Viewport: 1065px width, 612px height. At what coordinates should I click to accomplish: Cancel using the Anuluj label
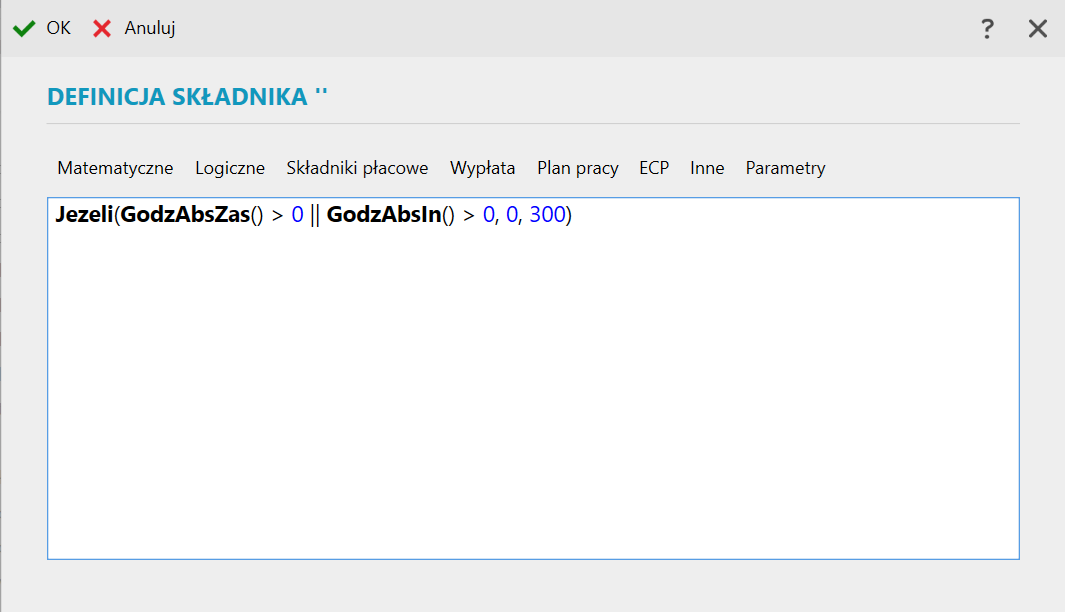coord(150,28)
